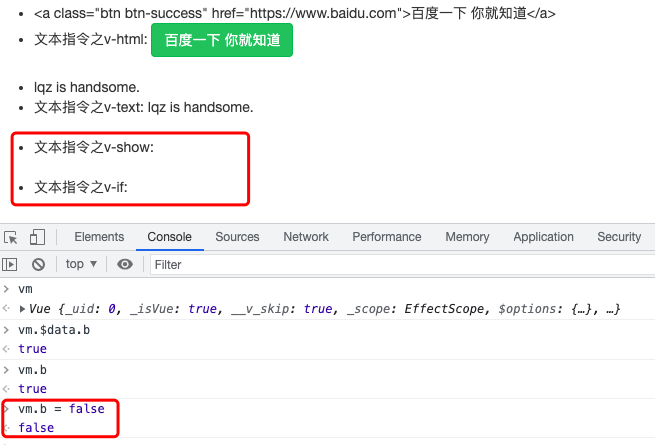
Task: Click the console Filter input field
Action: [x=400, y=264]
